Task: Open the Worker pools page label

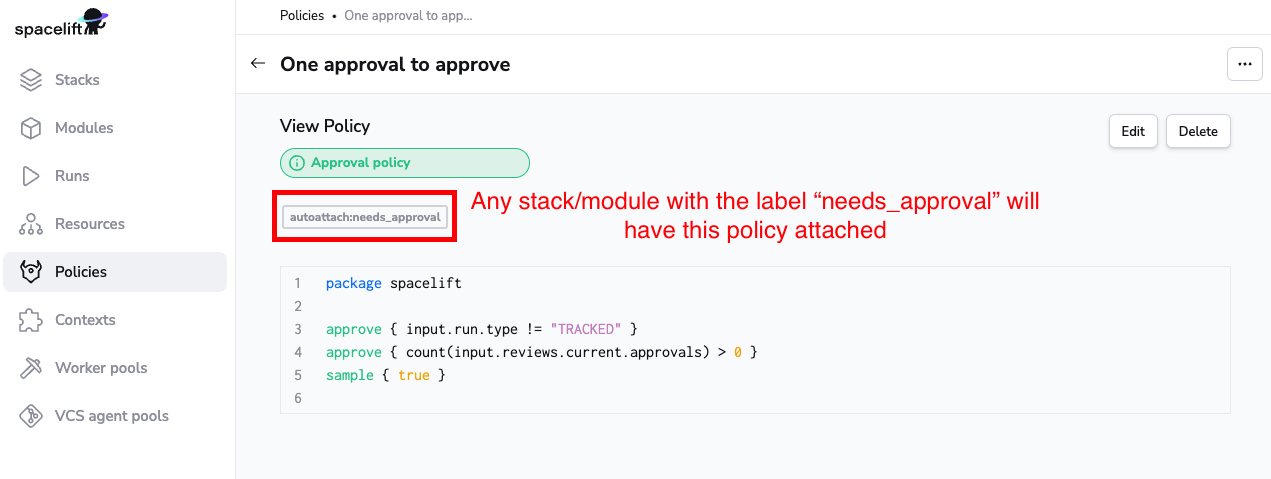Action: click(x=101, y=368)
